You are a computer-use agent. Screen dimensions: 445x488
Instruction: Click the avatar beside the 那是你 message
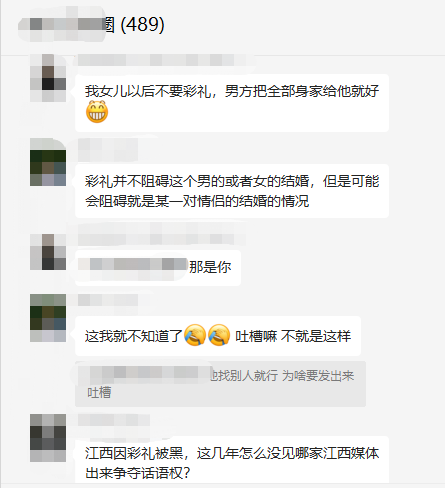point(48,252)
